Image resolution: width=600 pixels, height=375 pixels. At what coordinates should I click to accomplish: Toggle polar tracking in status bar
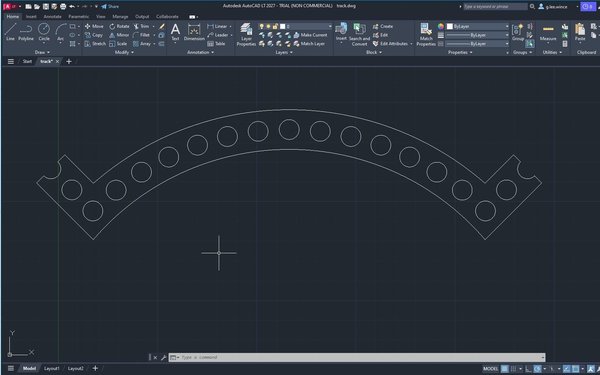pyautogui.click(x=538, y=369)
